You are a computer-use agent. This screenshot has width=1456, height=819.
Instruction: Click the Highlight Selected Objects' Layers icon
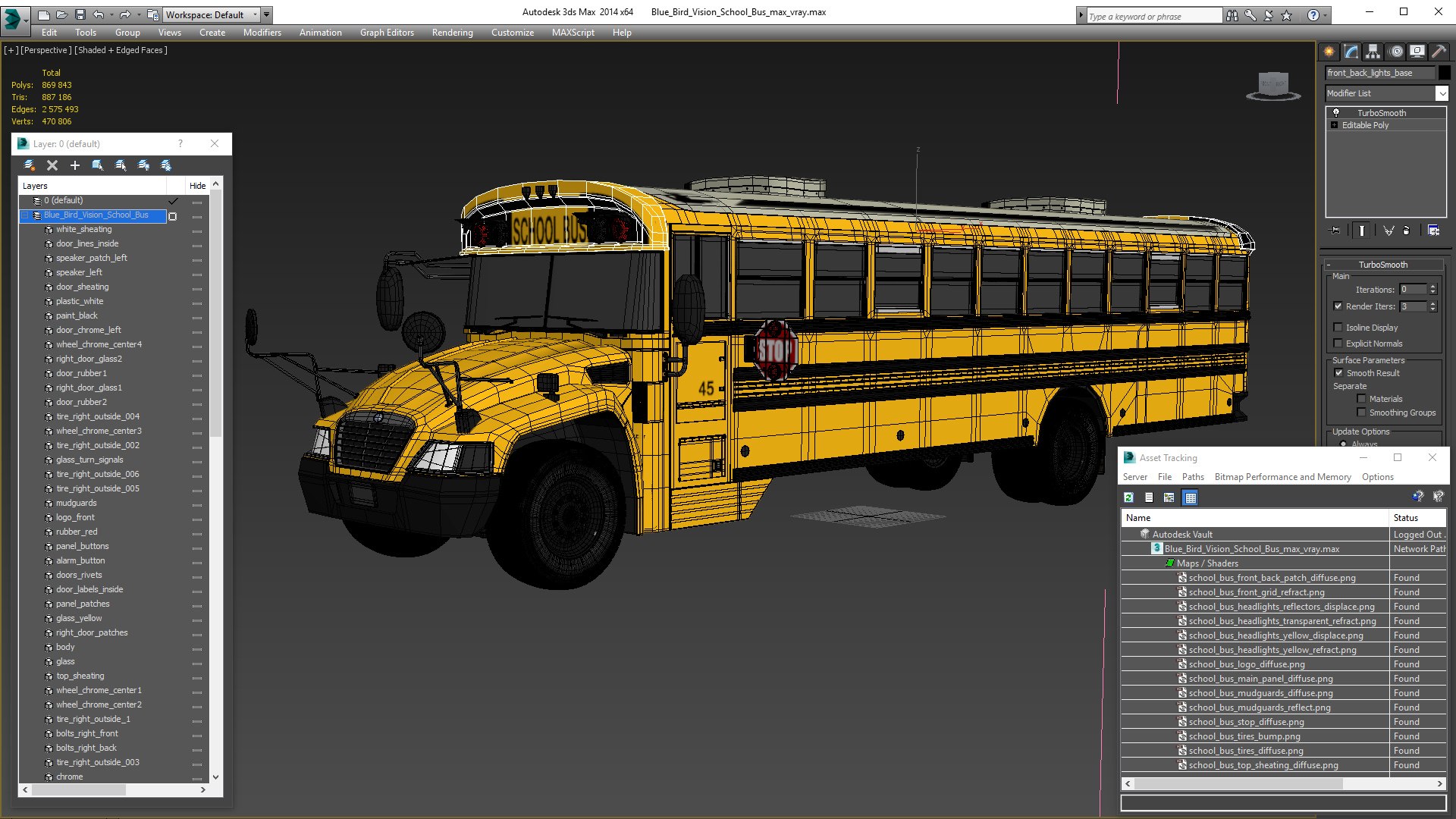[120, 165]
